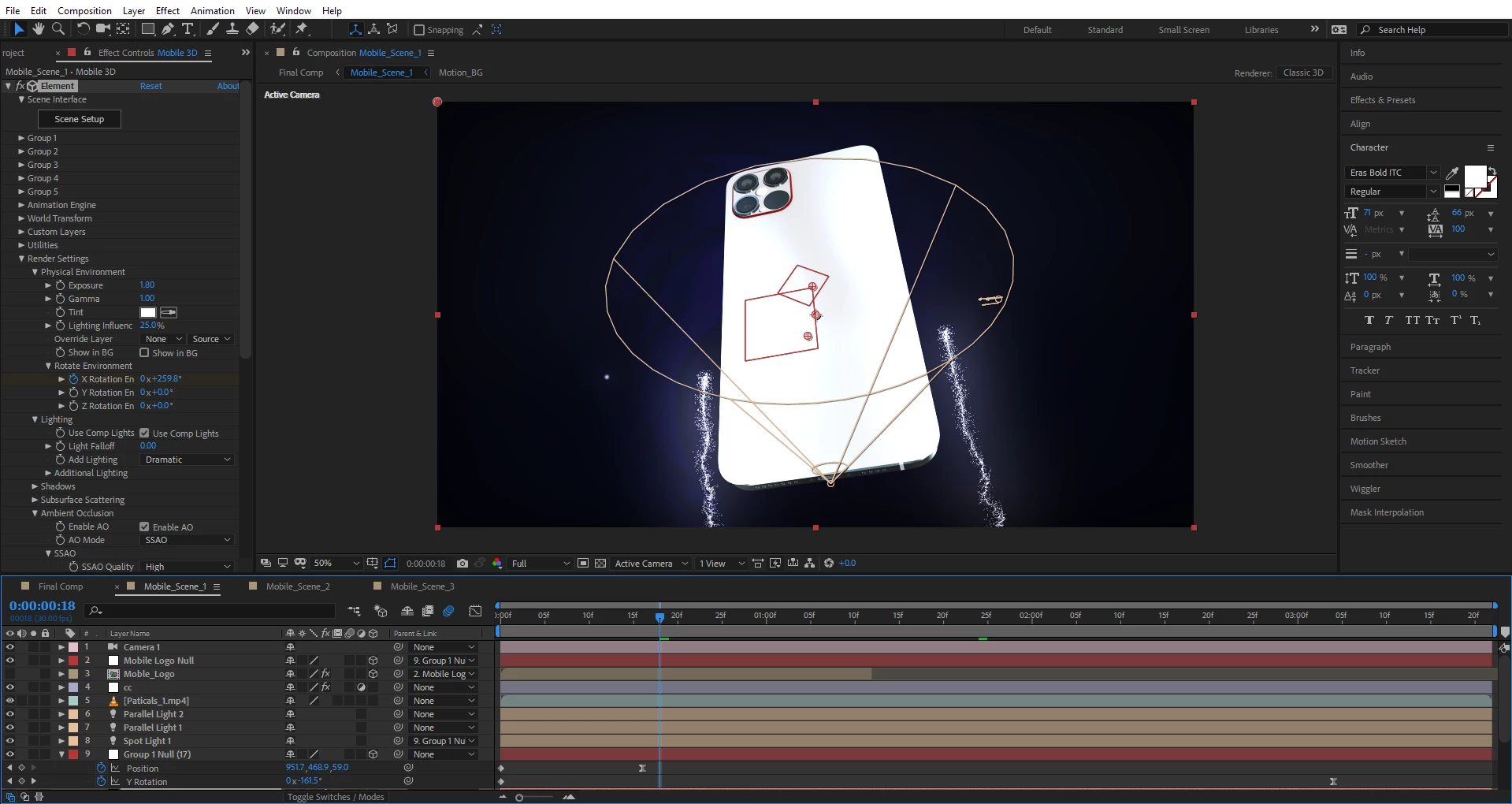Viewport: 1512px width, 804px height.
Task: Select the Hand tool
Action: (38, 29)
